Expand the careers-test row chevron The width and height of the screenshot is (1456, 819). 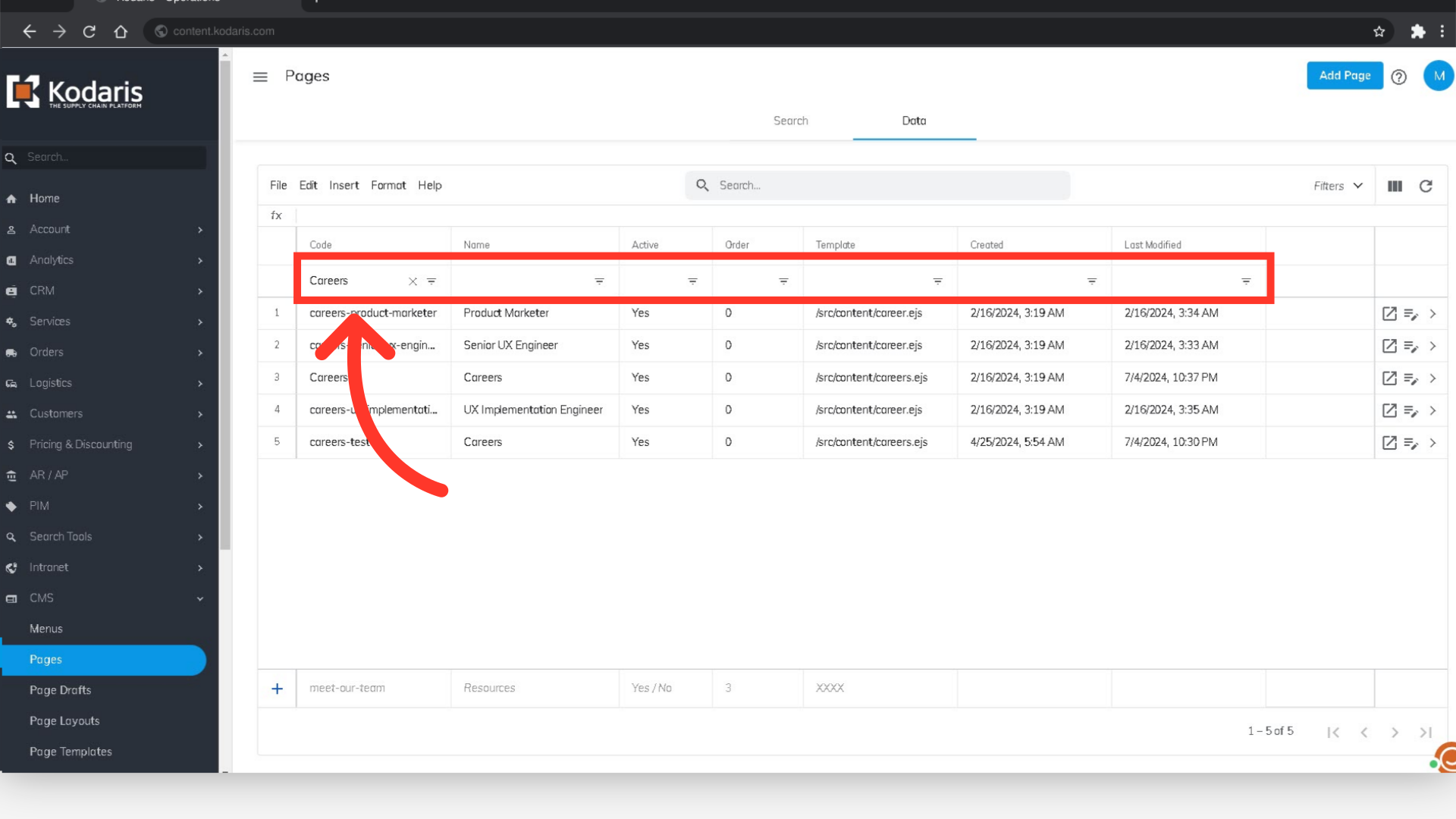pos(1432,443)
